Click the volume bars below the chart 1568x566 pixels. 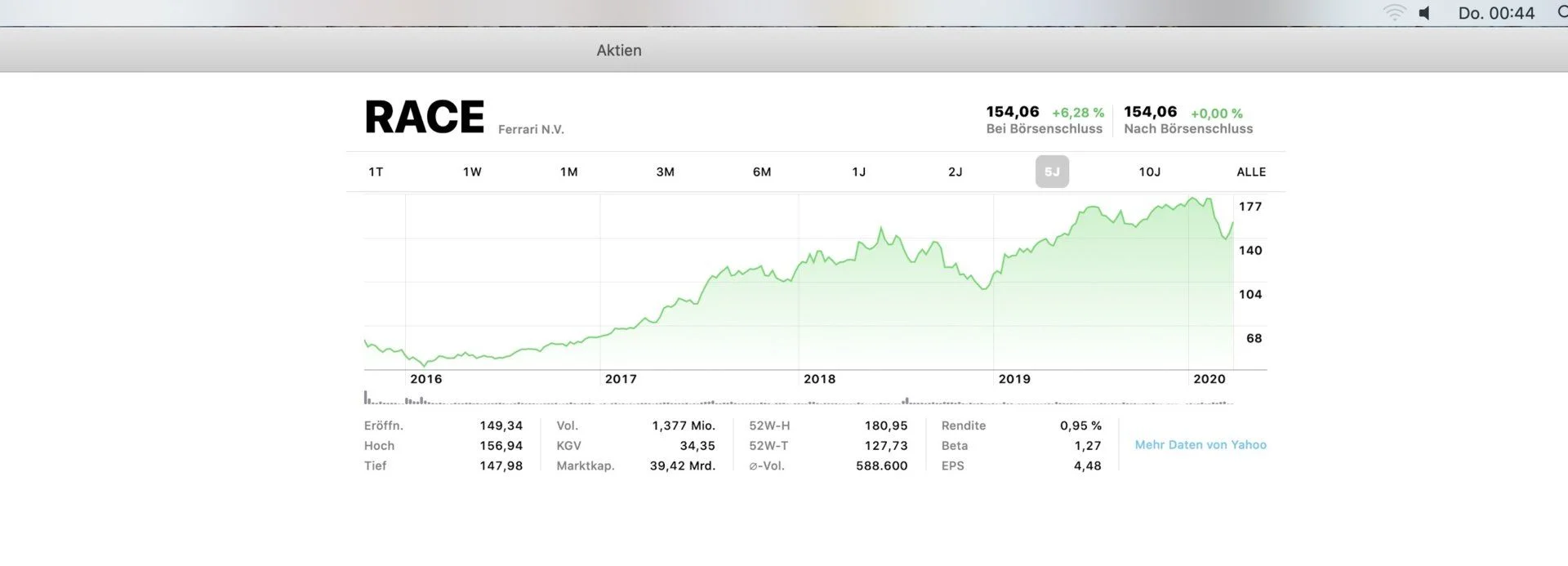[799, 401]
